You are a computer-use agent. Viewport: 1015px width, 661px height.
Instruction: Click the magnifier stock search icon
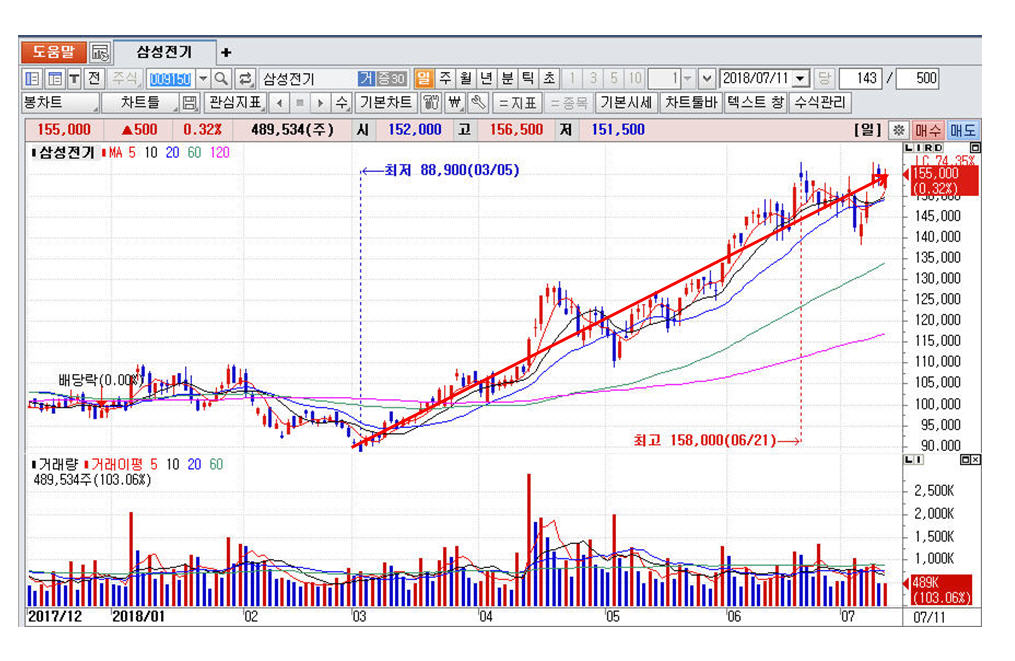[x=221, y=78]
